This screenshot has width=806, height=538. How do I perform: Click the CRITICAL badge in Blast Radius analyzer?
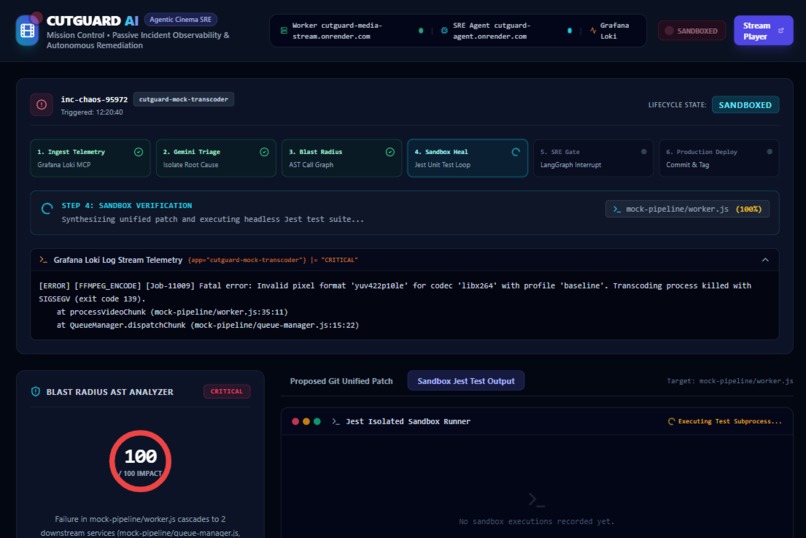pyautogui.click(x=227, y=392)
